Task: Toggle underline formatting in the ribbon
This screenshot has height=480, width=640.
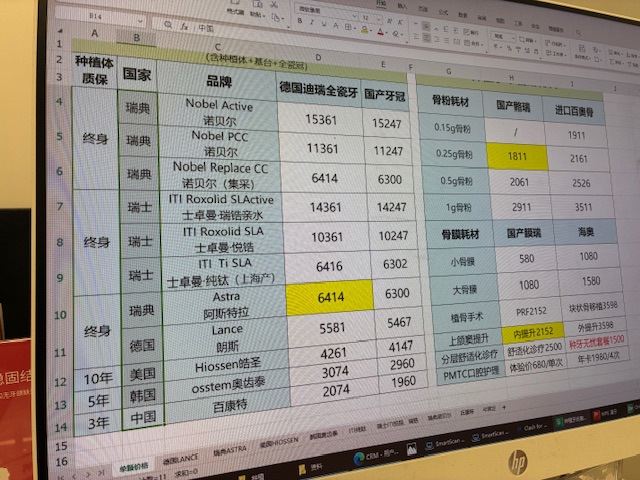Action: (324, 24)
